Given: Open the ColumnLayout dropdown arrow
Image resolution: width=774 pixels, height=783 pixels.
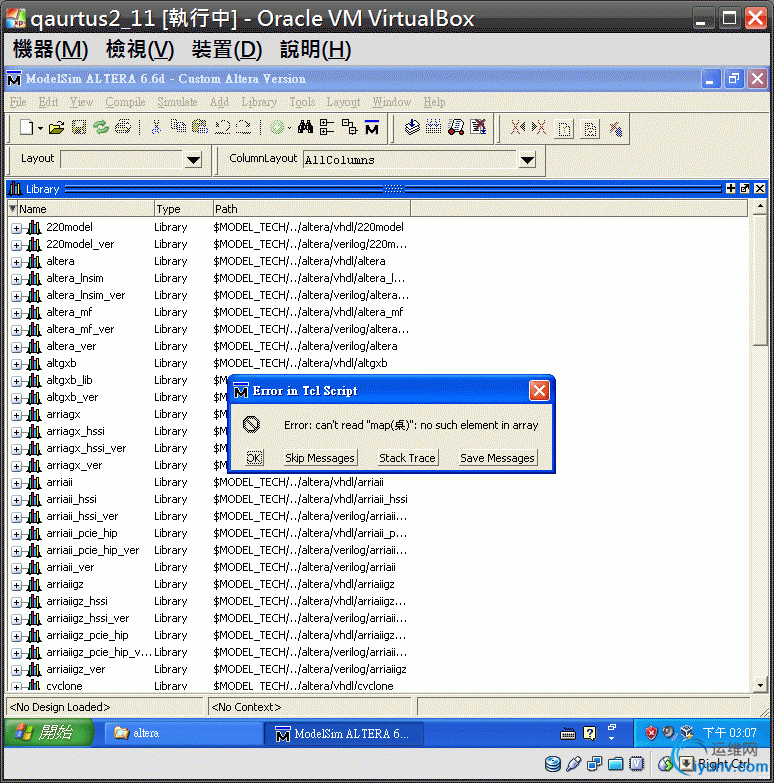Looking at the screenshot, I should (527, 160).
